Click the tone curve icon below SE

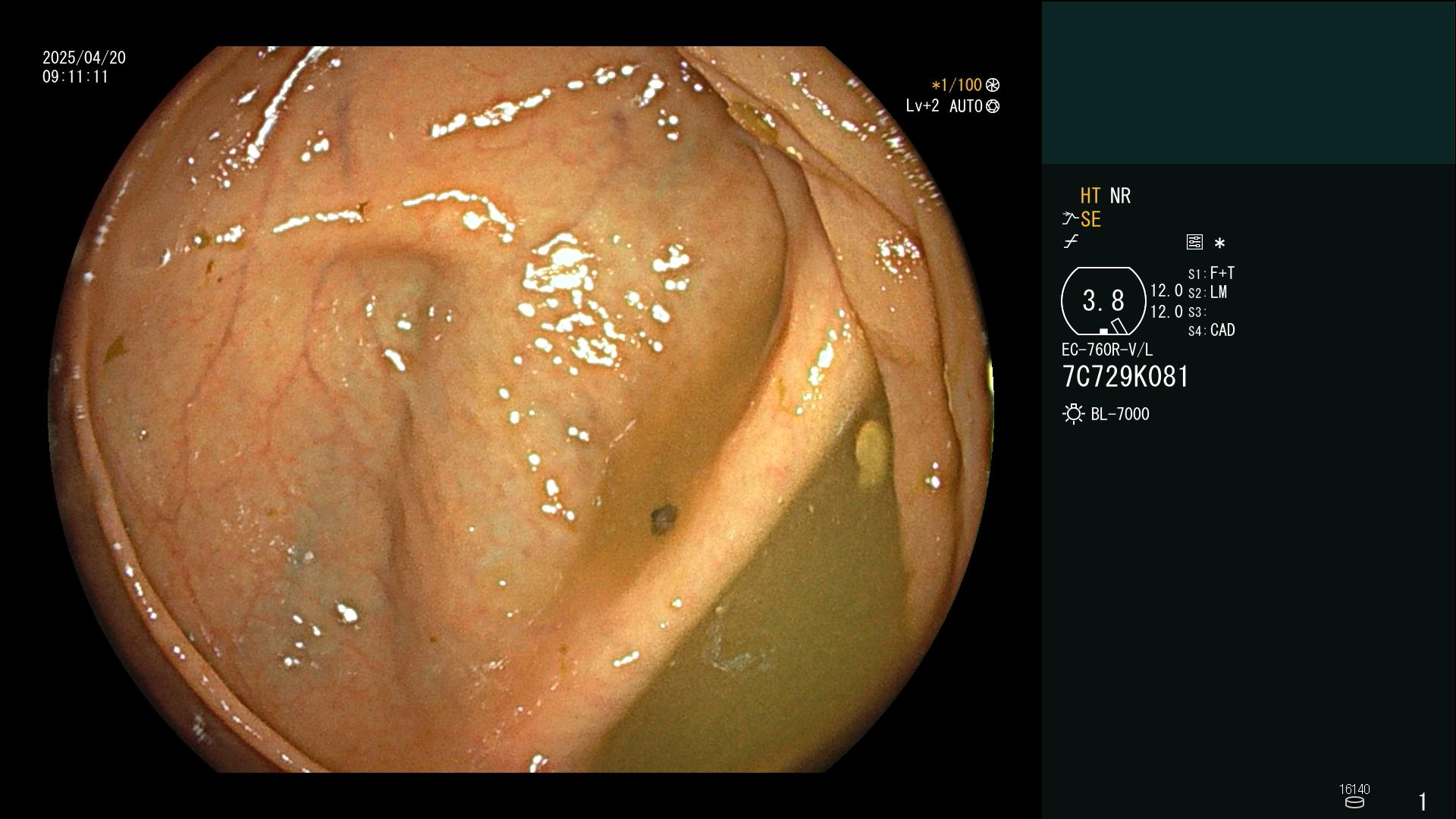tap(1071, 242)
